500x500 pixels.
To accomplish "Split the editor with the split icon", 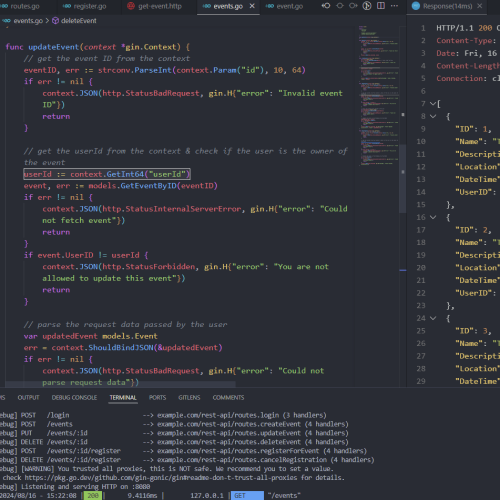I will pyautogui.click(x=381, y=6).
